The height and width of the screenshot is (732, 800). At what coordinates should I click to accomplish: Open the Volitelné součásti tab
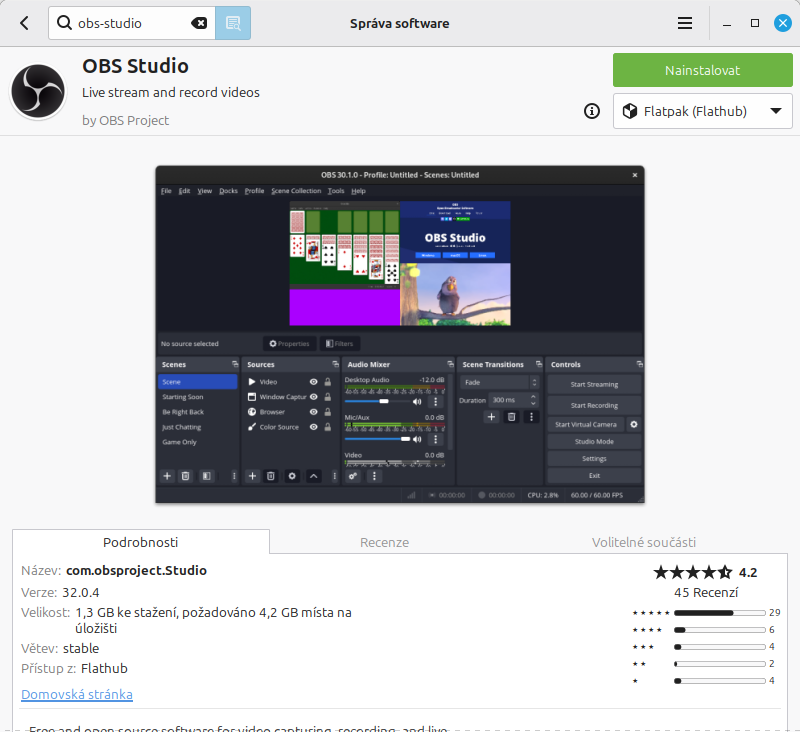643,542
